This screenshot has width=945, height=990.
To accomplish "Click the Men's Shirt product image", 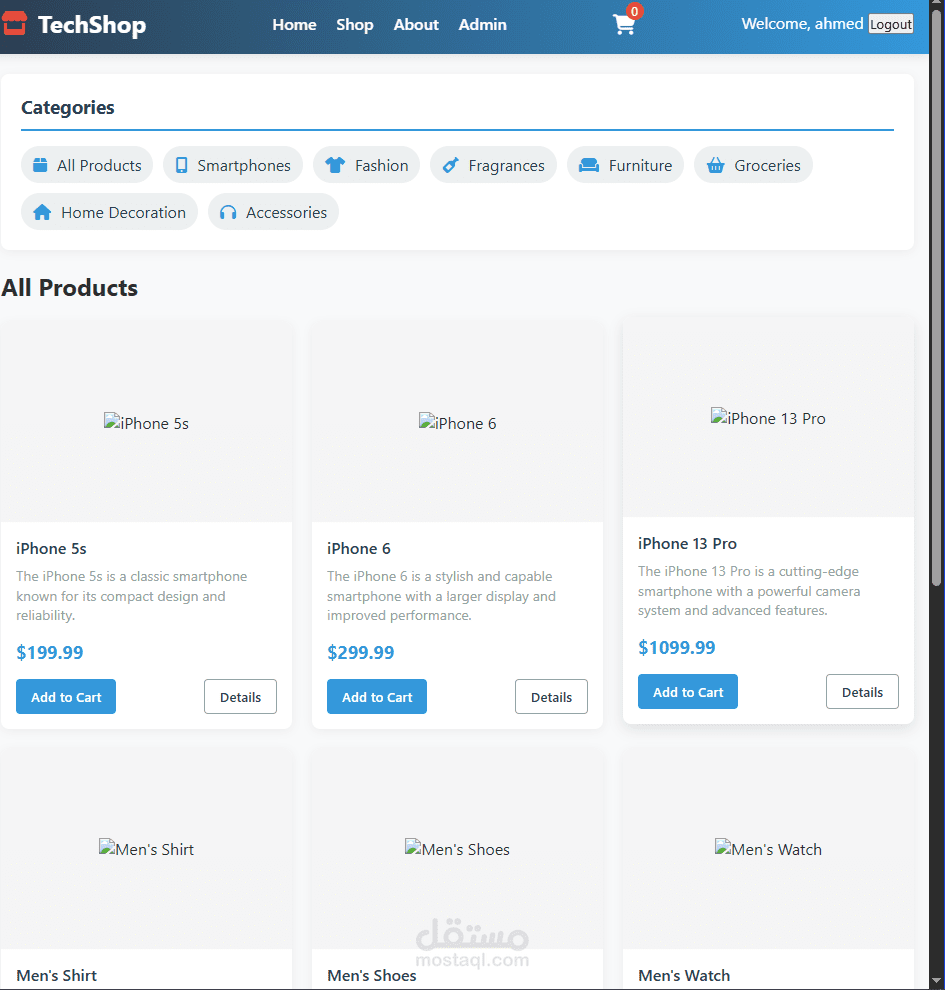I will pos(146,849).
